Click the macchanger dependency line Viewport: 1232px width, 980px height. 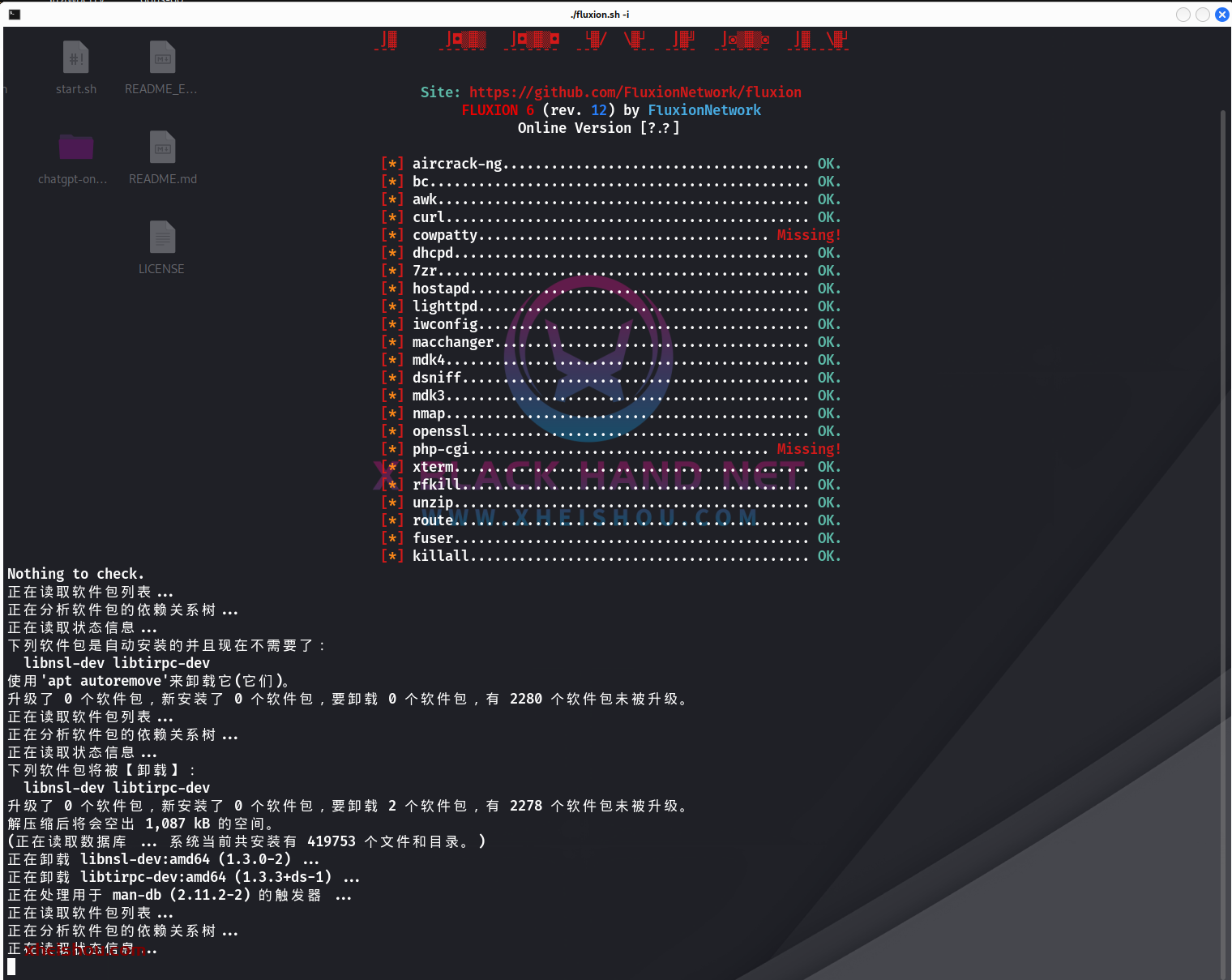(x=611, y=342)
